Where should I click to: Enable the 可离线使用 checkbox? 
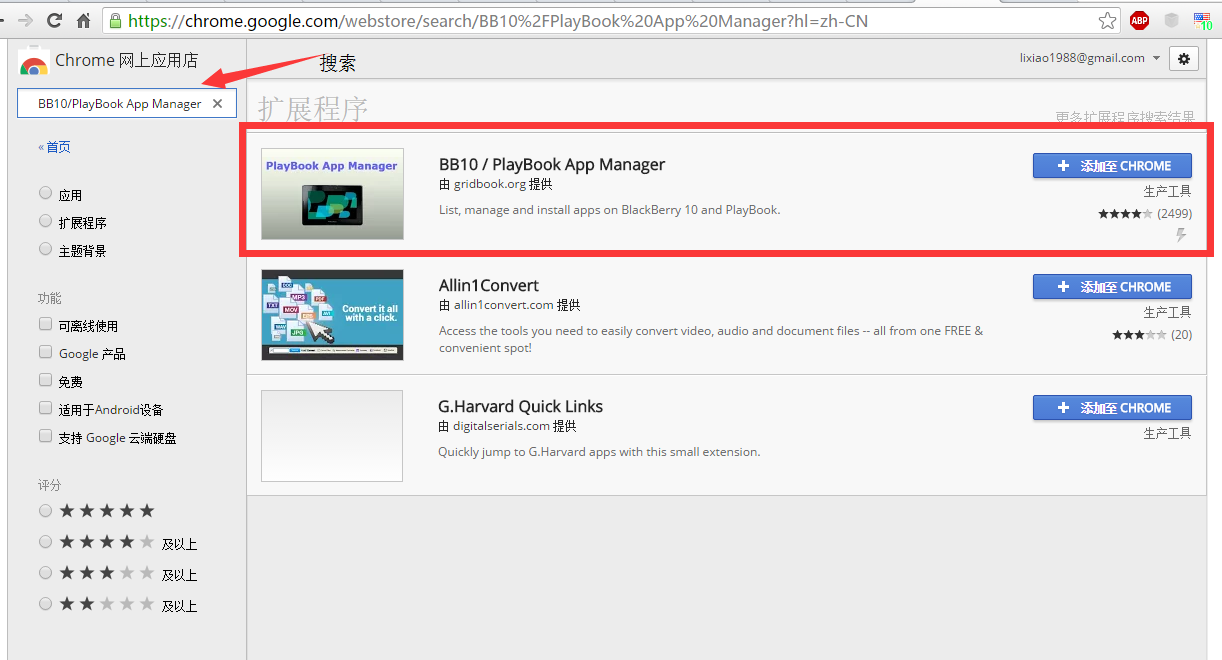[45, 324]
